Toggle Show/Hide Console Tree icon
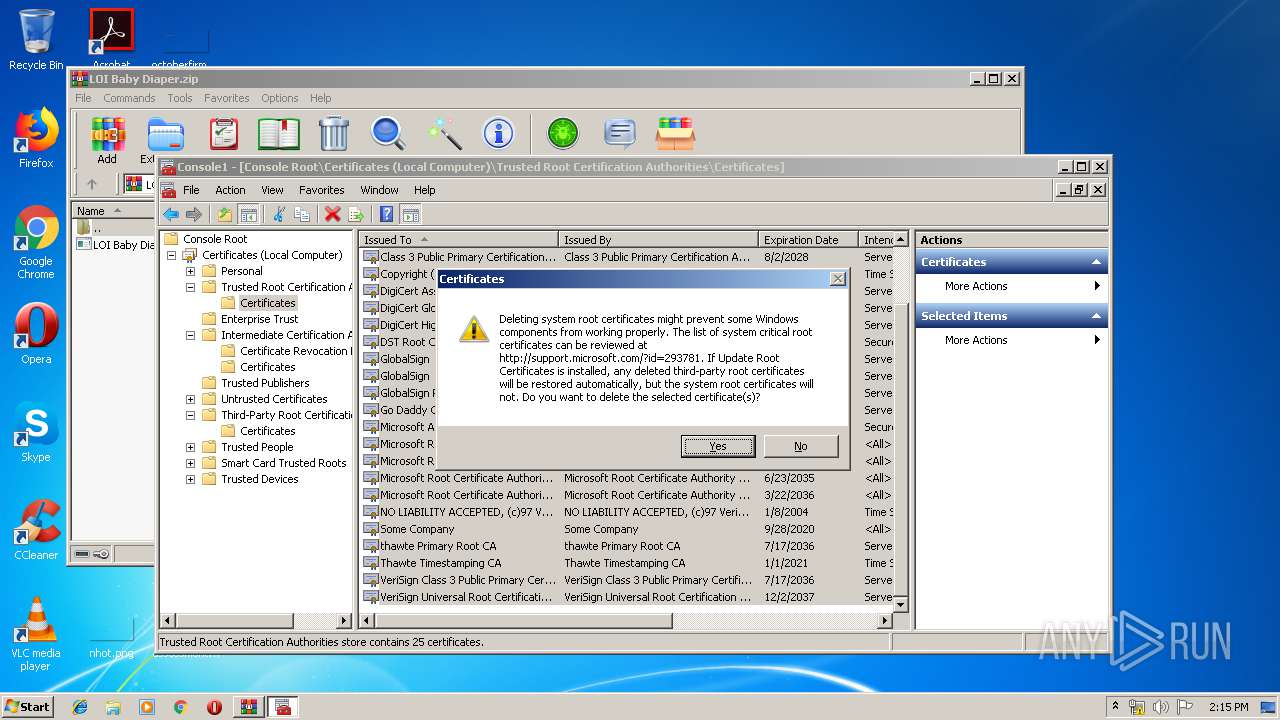Screen dimensions: 1280x720 tap(249, 214)
